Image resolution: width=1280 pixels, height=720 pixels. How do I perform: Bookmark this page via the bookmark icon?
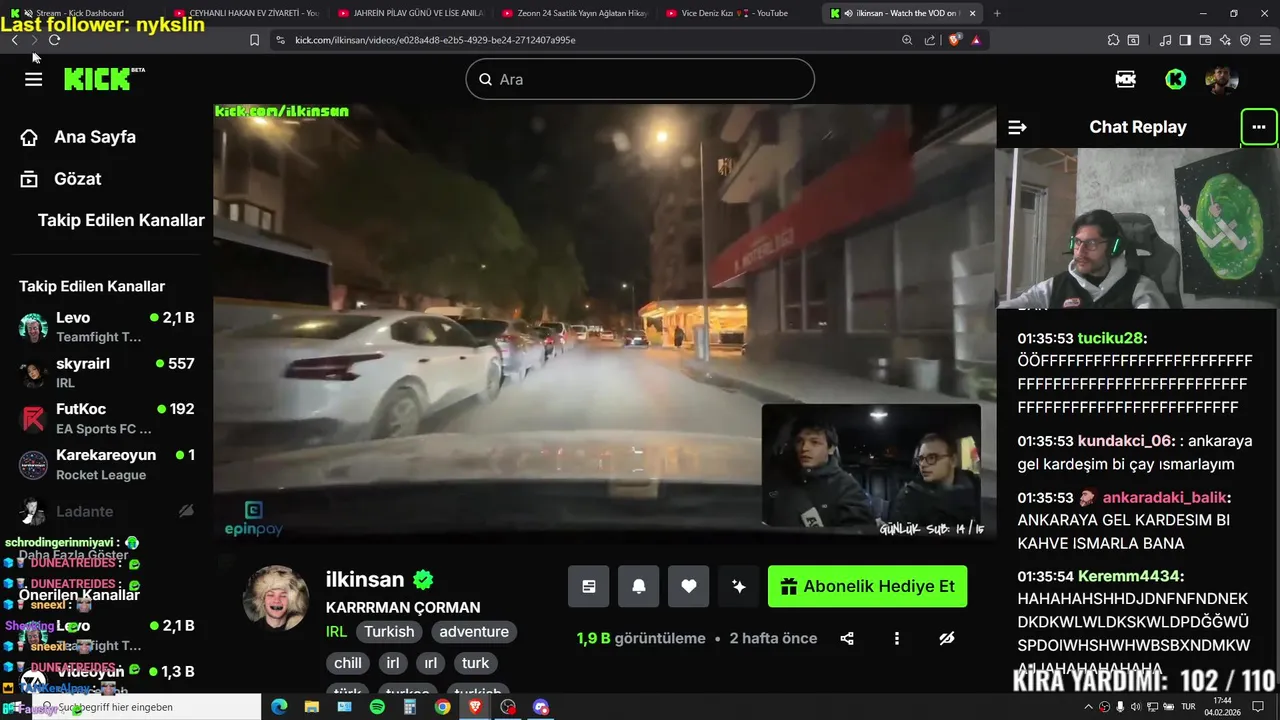[x=254, y=40]
